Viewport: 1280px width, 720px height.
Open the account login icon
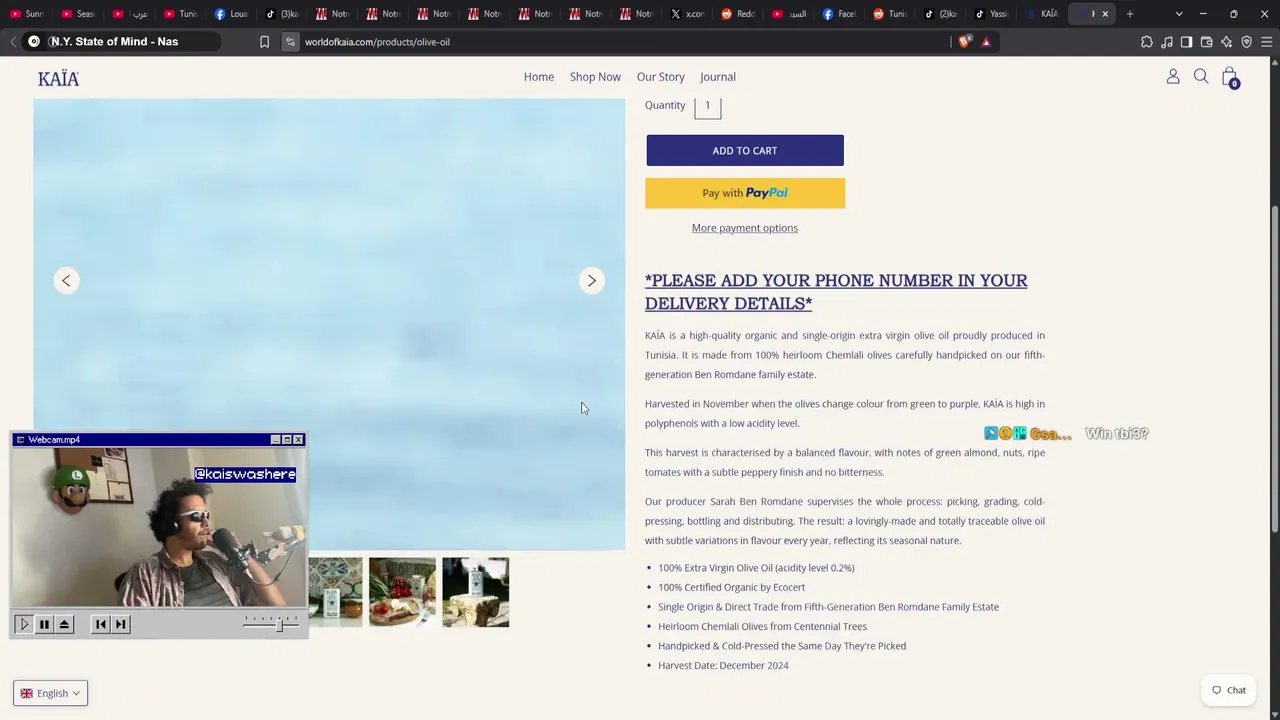(1173, 76)
